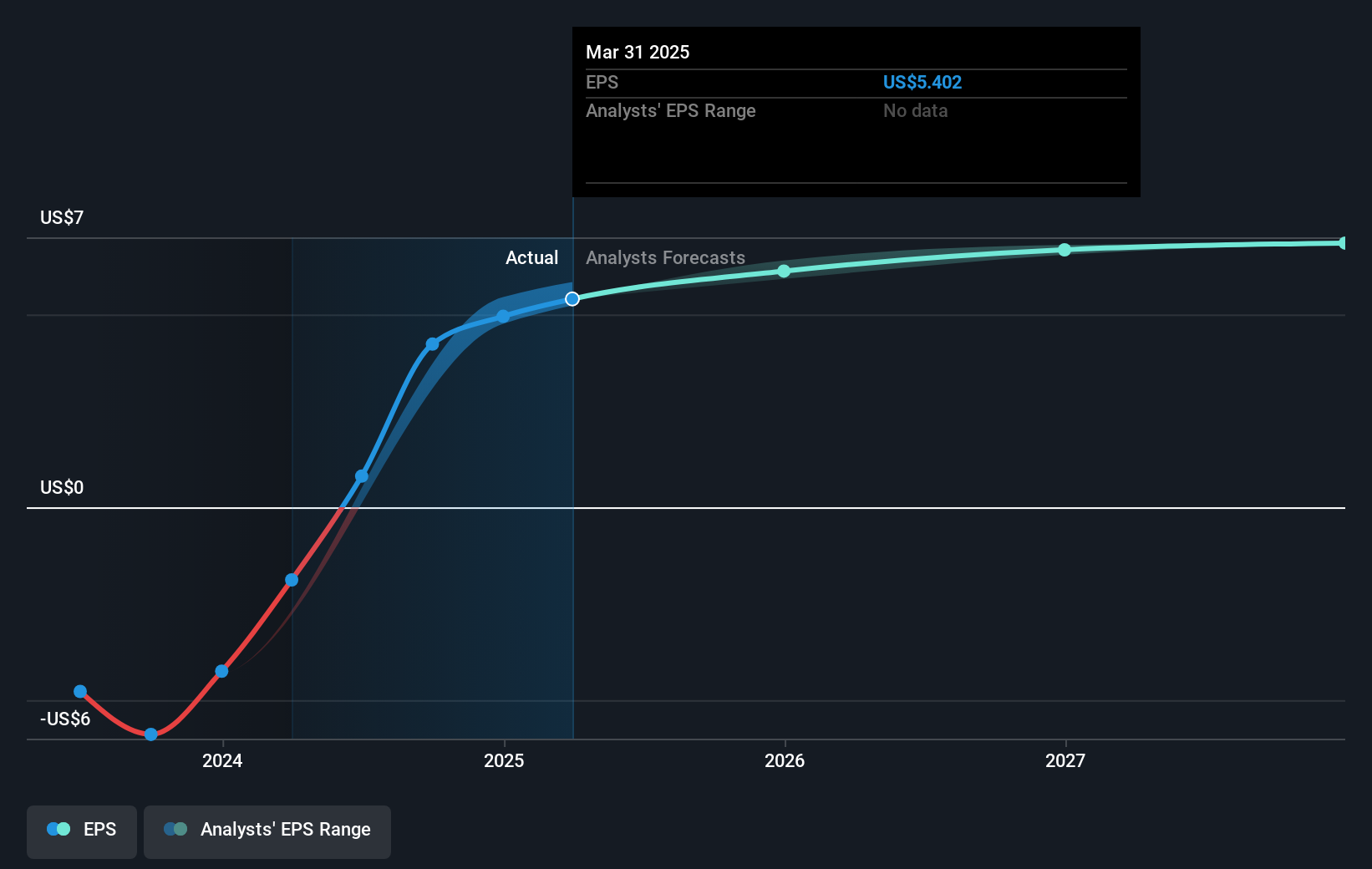Click the last forecast point at far right

click(1344, 243)
